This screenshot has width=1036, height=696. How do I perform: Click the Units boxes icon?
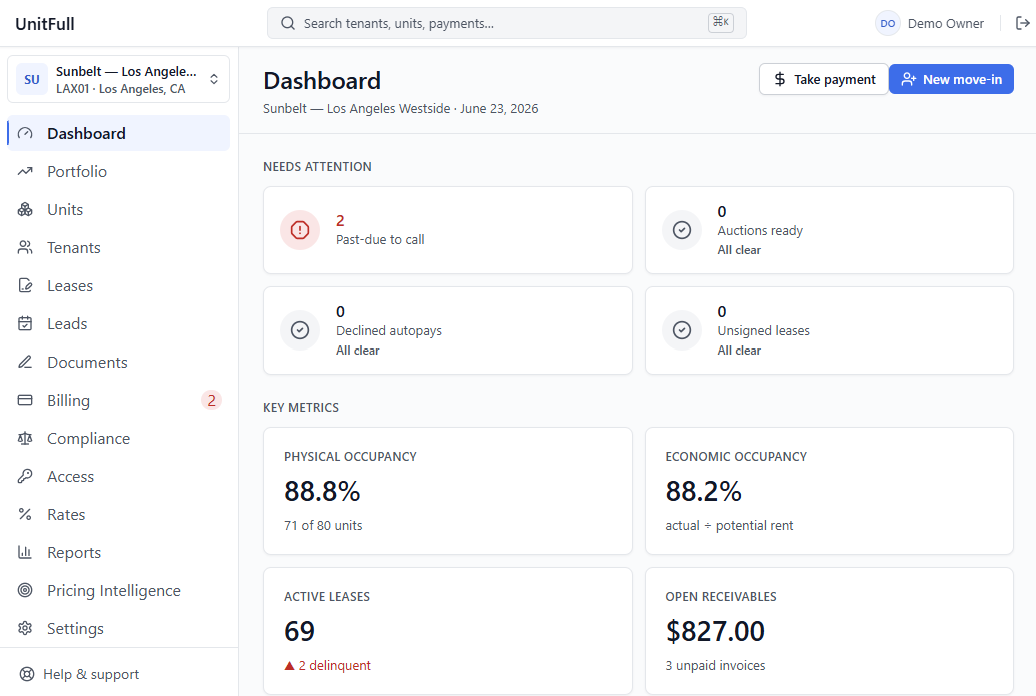click(25, 210)
